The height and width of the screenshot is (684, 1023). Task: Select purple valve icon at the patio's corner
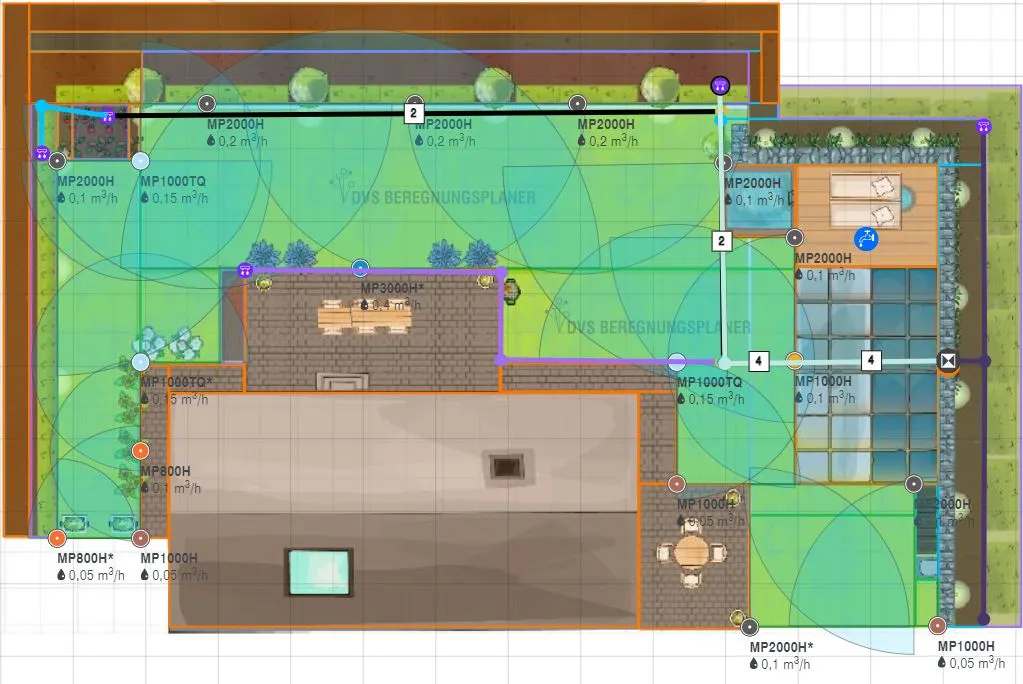point(245,270)
